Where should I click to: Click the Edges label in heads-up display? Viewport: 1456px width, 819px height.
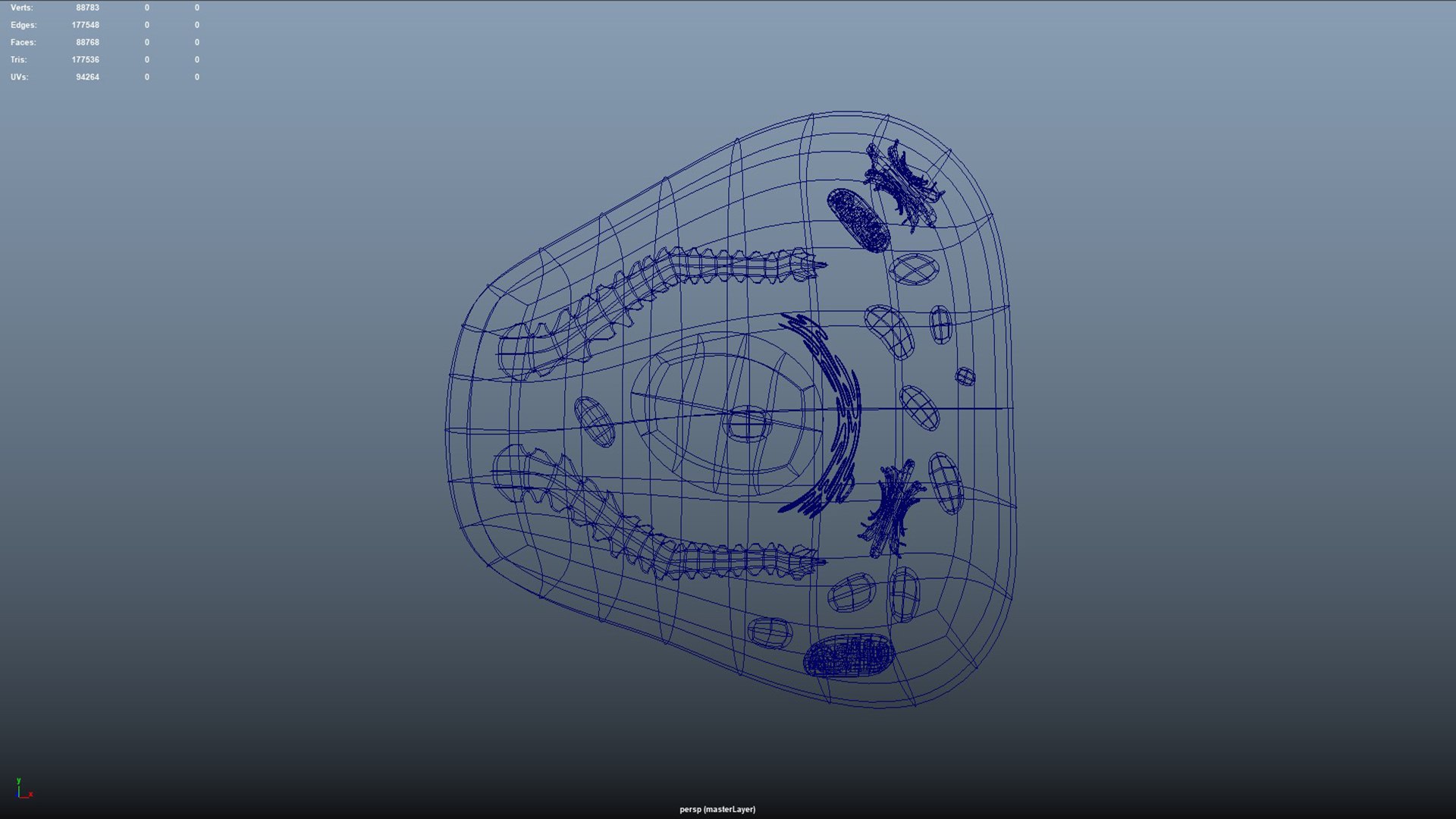[24, 25]
